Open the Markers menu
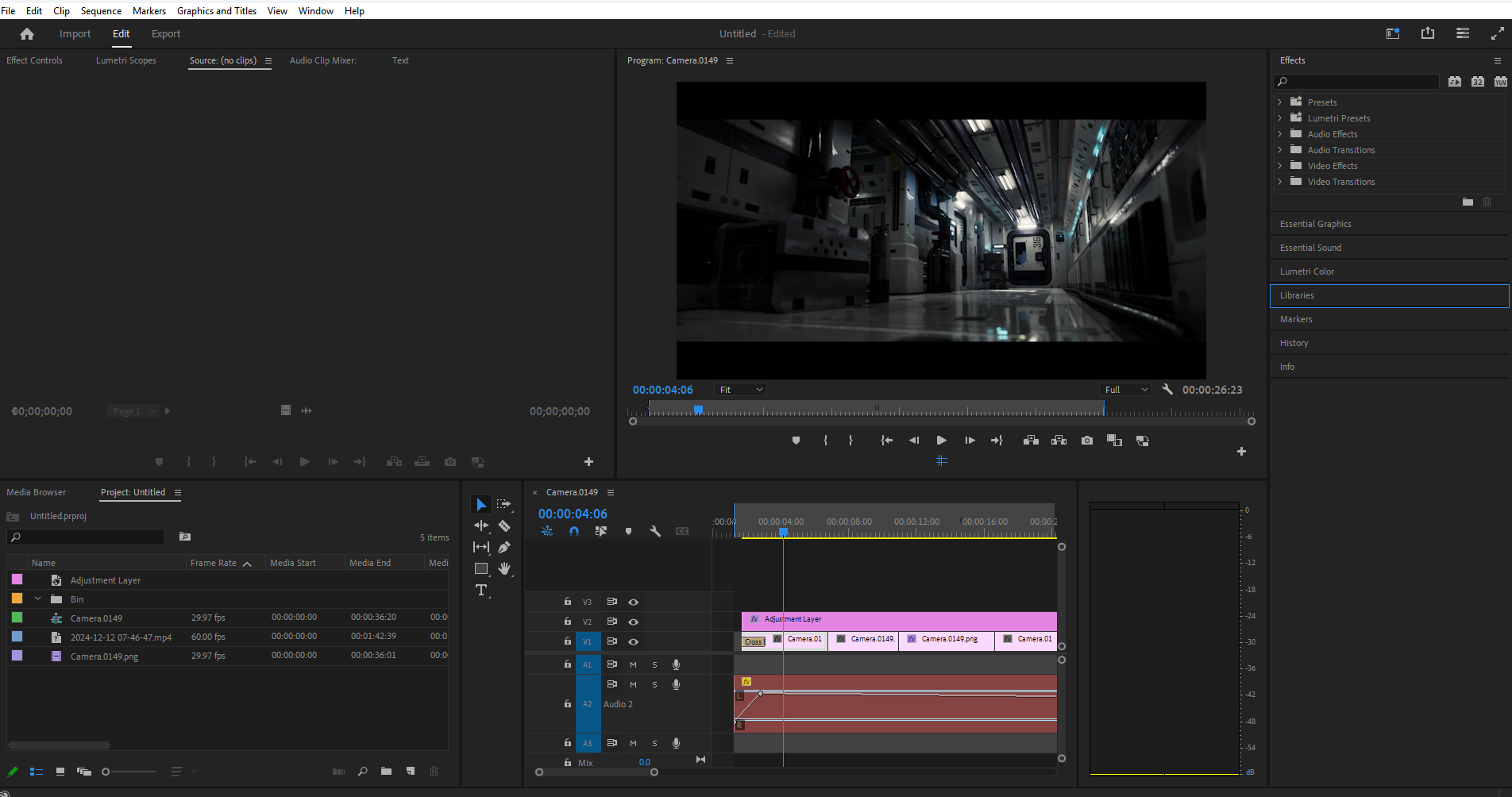This screenshot has height=797, width=1512. [148, 10]
